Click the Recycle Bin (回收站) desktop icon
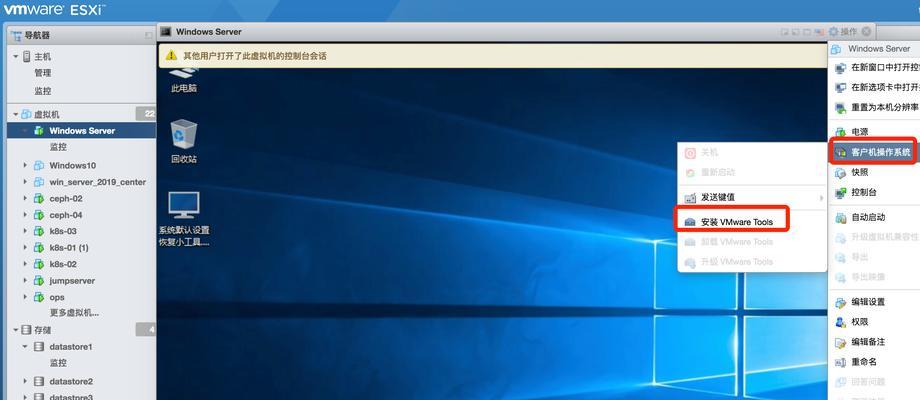Image resolution: width=920 pixels, height=400 pixels. [184, 141]
